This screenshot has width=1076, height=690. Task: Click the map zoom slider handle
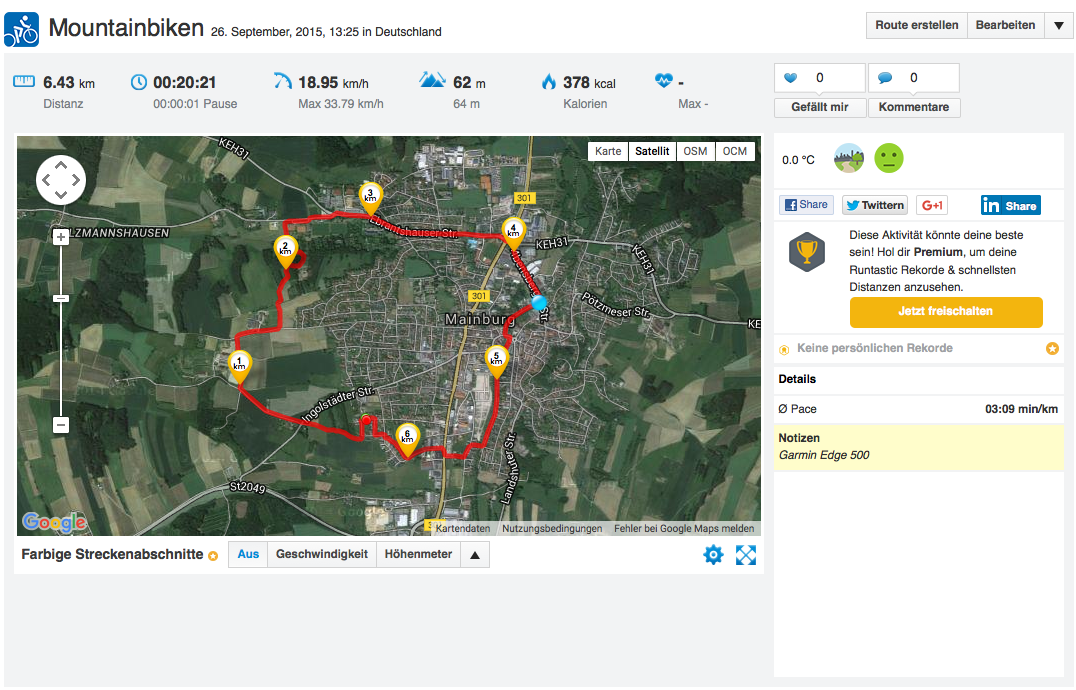tap(61, 299)
